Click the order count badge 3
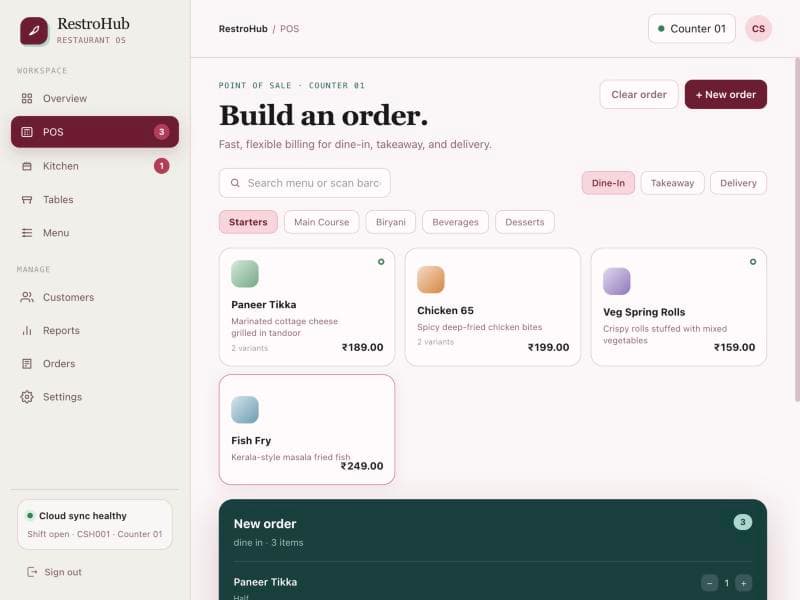Screen dimensions: 800x600 pyautogui.click(x=742, y=522)
